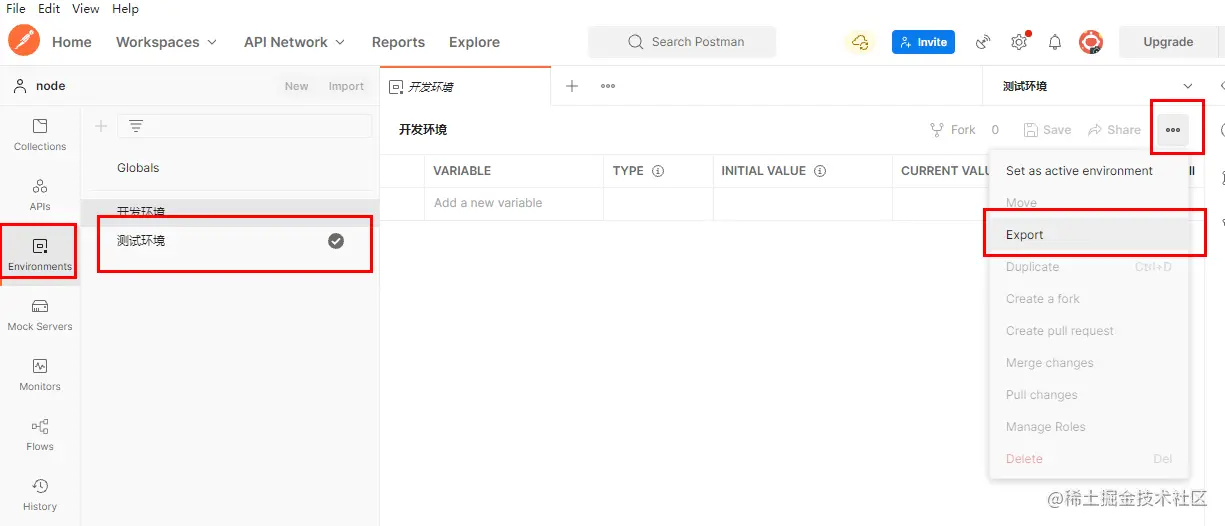Viewport: 1225px width, 526px height.
Task: Open the History sidebar panel
Action: pyautogui.click(x=40, y=495)
